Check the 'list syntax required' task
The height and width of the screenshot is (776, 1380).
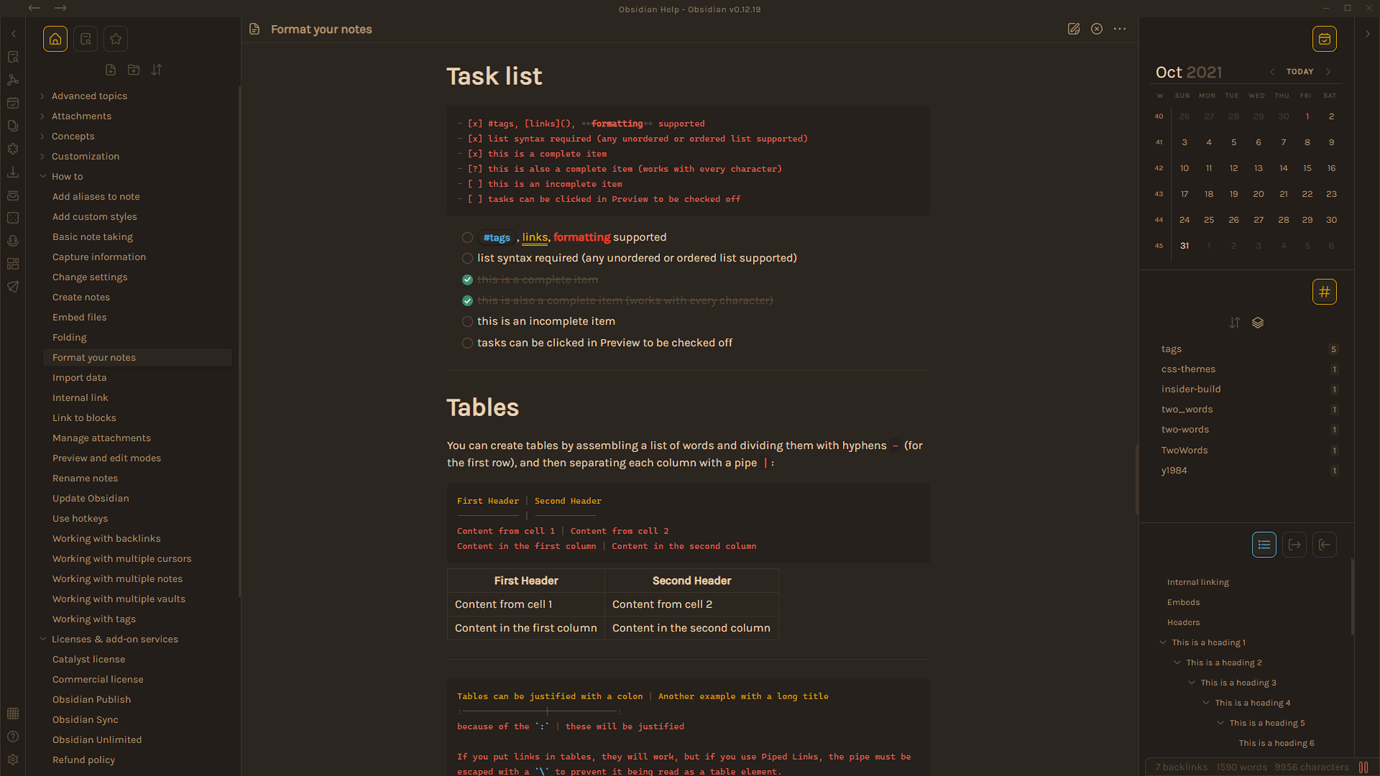click(467, 259)
